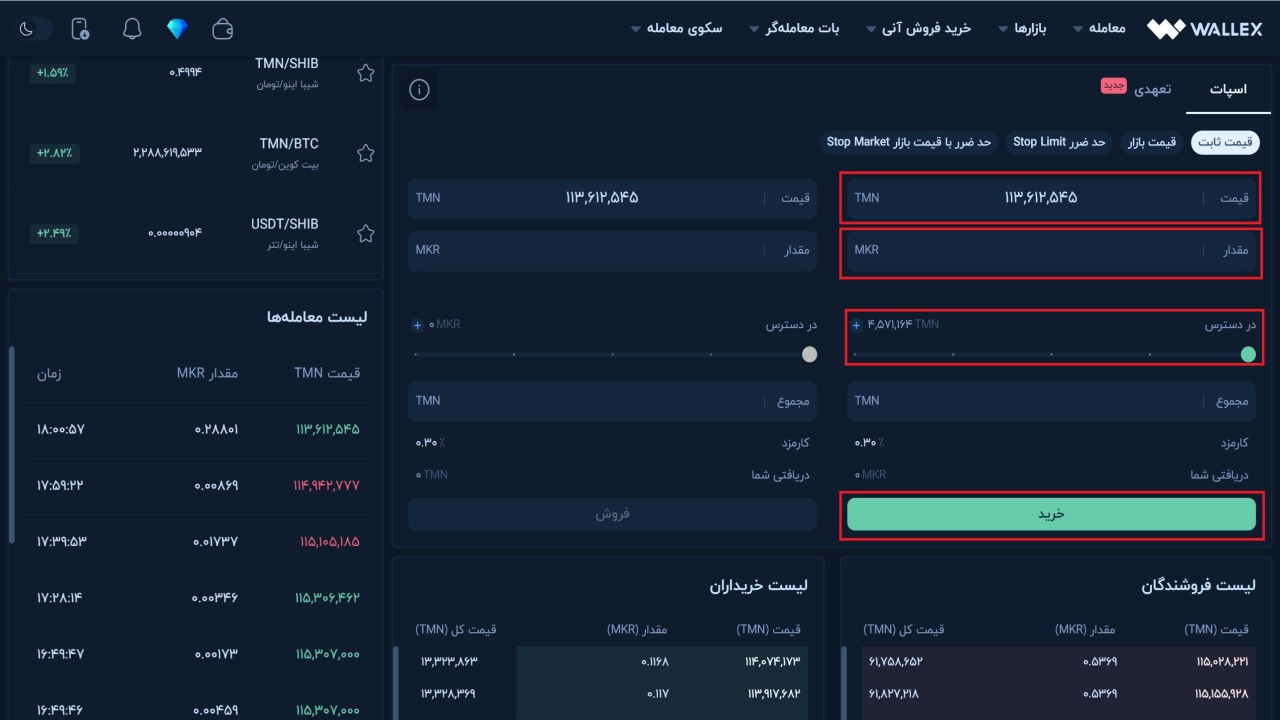This screenshot has width=1280, height=720.
Task: Click the +۲.۸۲٪ change badge for TMN/BTC
Action: click(54, 153)
